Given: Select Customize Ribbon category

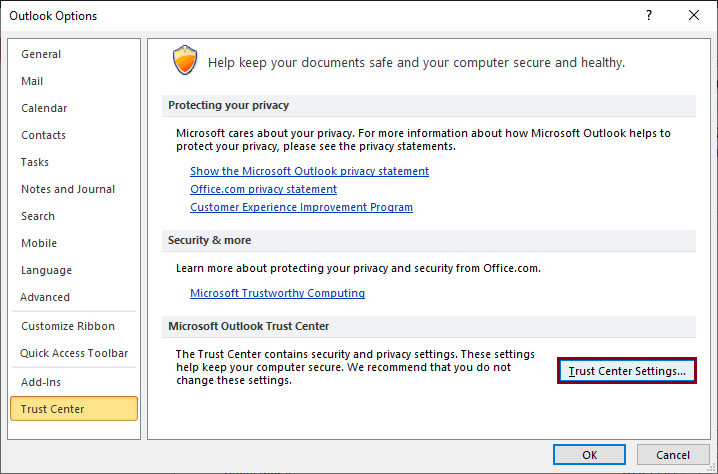Looking at the screenshot, I should coord(74,326).
